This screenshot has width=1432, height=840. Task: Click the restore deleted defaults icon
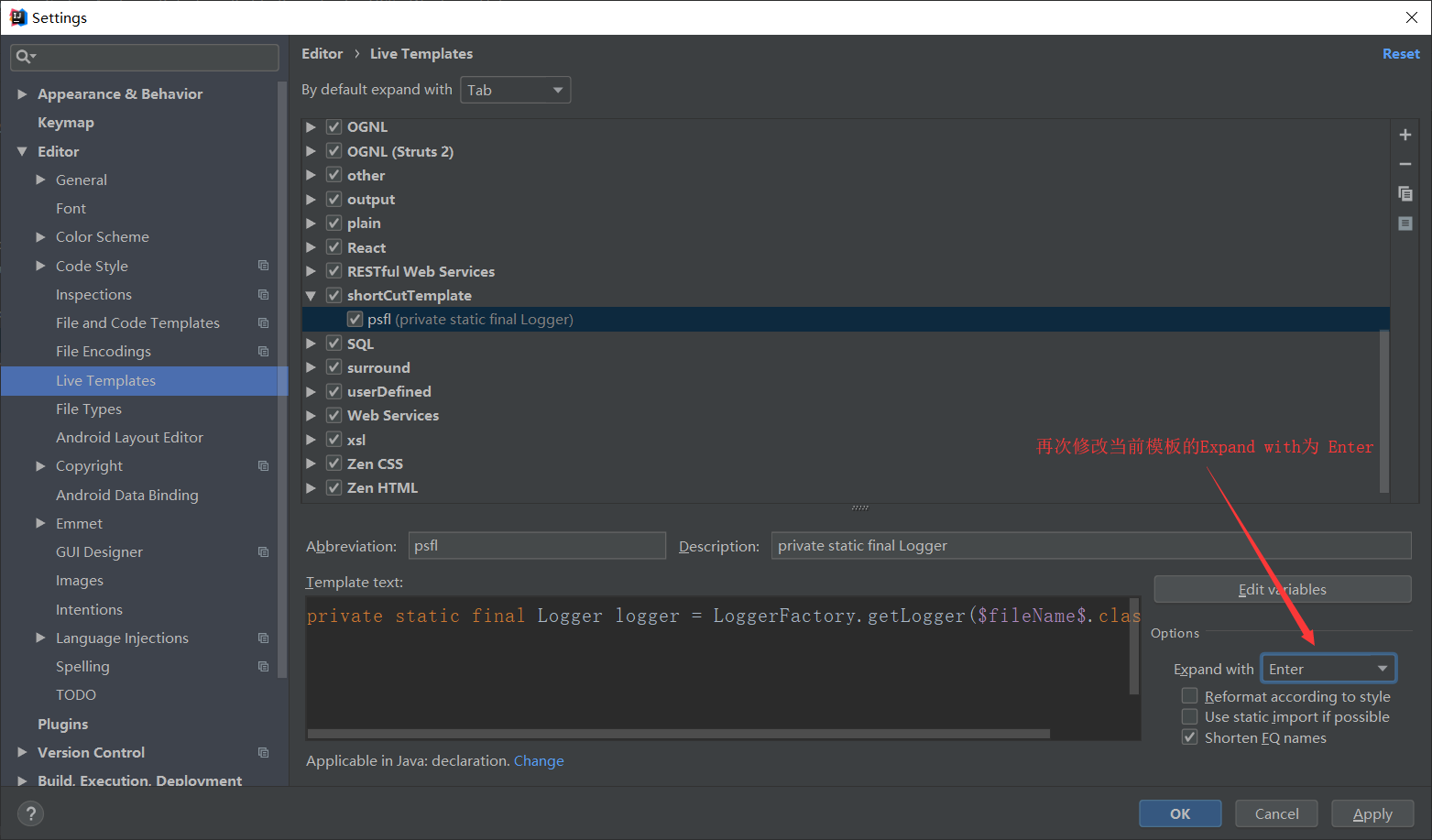(x=1405, y=223)
